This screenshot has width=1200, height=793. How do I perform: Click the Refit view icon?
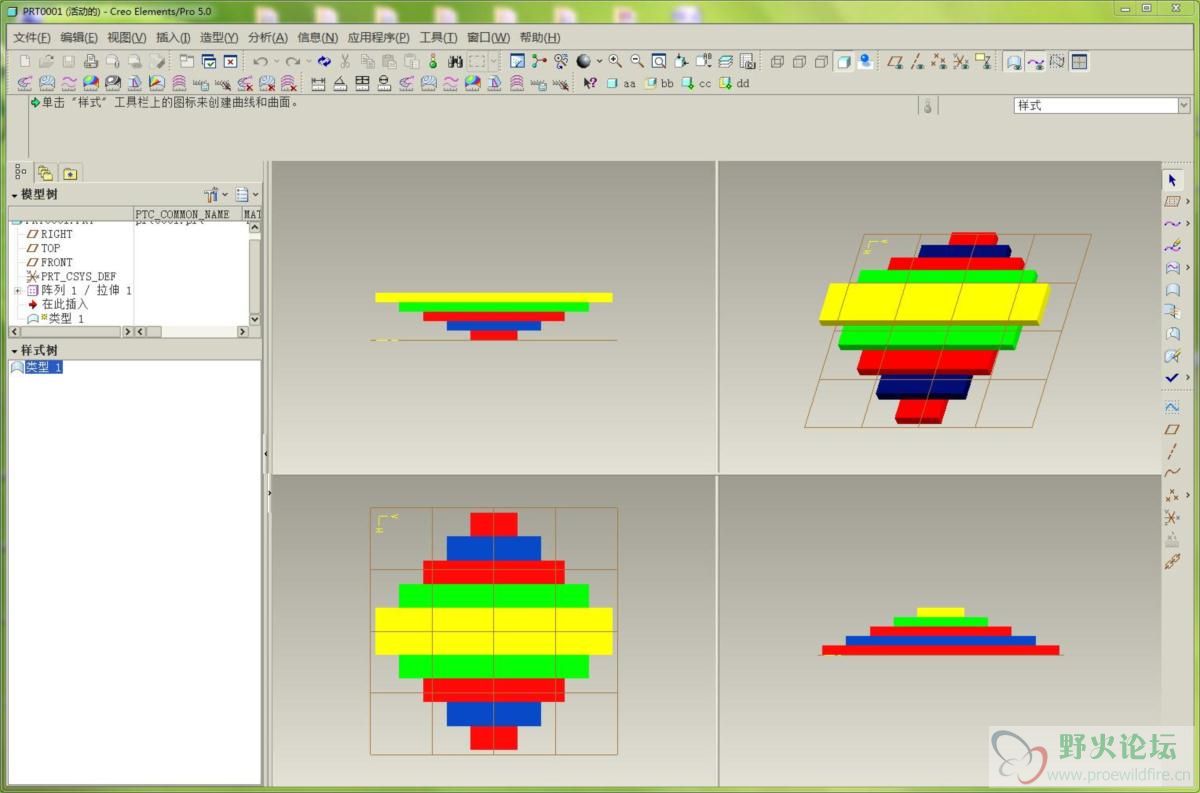pos(659,61)
